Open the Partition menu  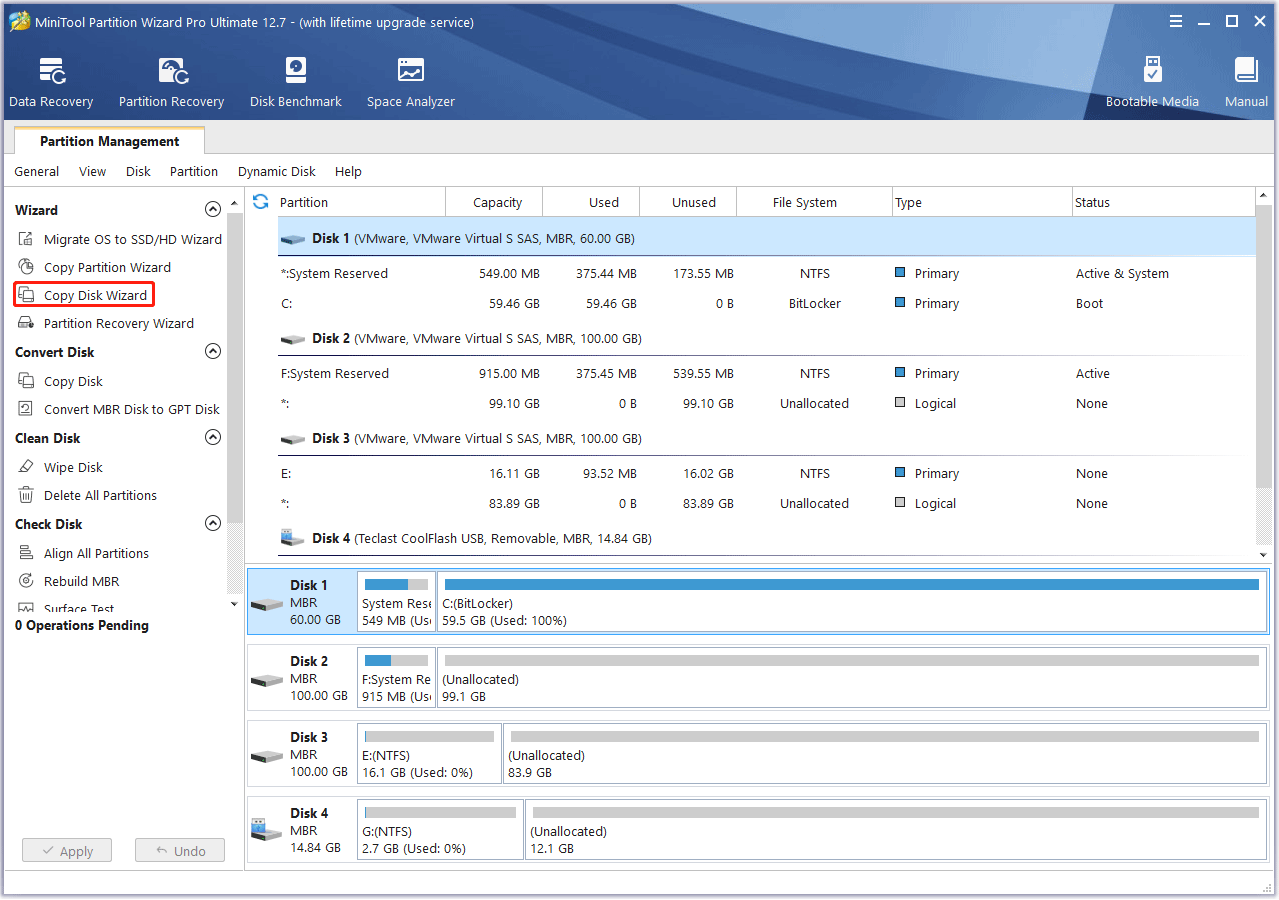click(x=193, y=171)
